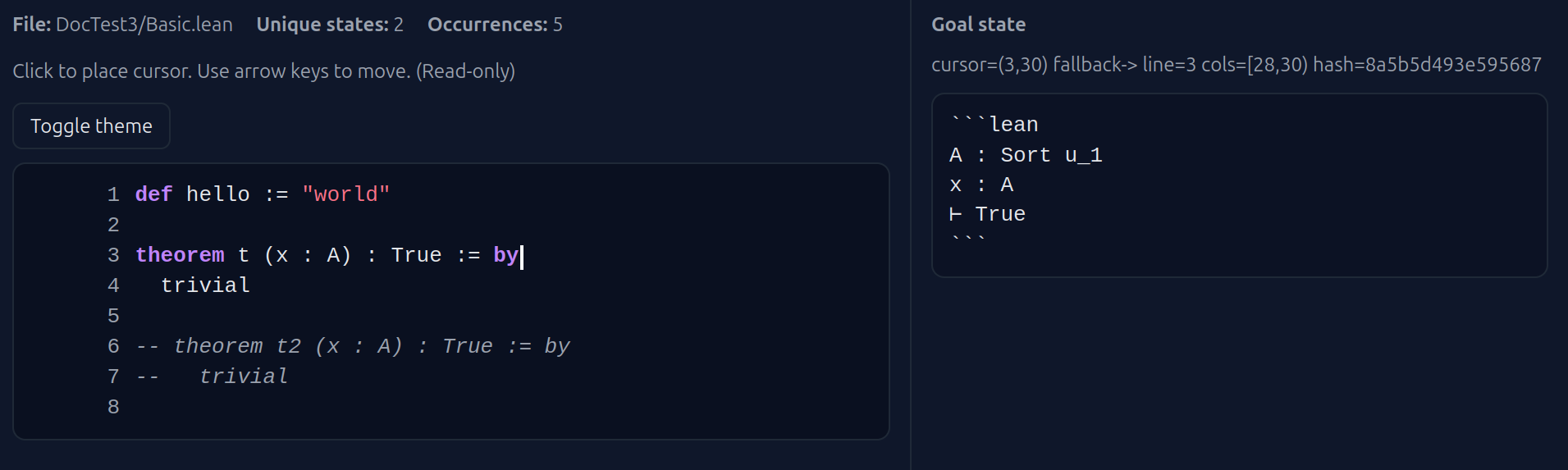
Task: Click line number 5 in the gutter
Action: pyautogui.click(x=113, y=316)
